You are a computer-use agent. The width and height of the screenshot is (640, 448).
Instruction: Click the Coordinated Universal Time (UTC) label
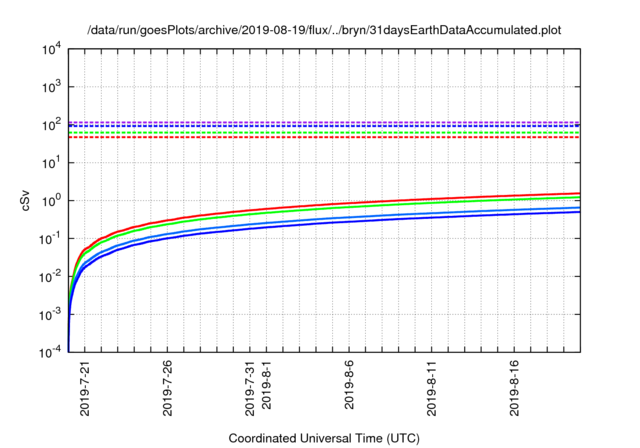(x=324, y=438)
